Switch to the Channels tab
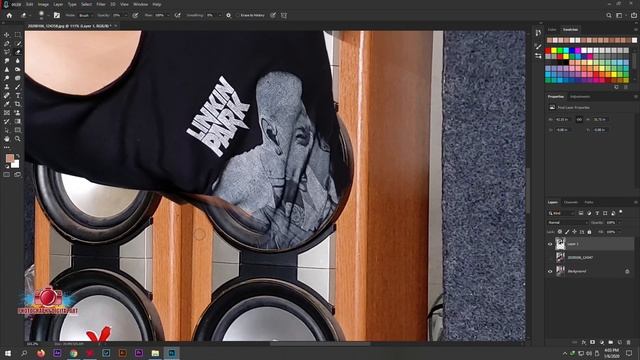The height and width of the screenshot is (360, 640). [571, 202]
